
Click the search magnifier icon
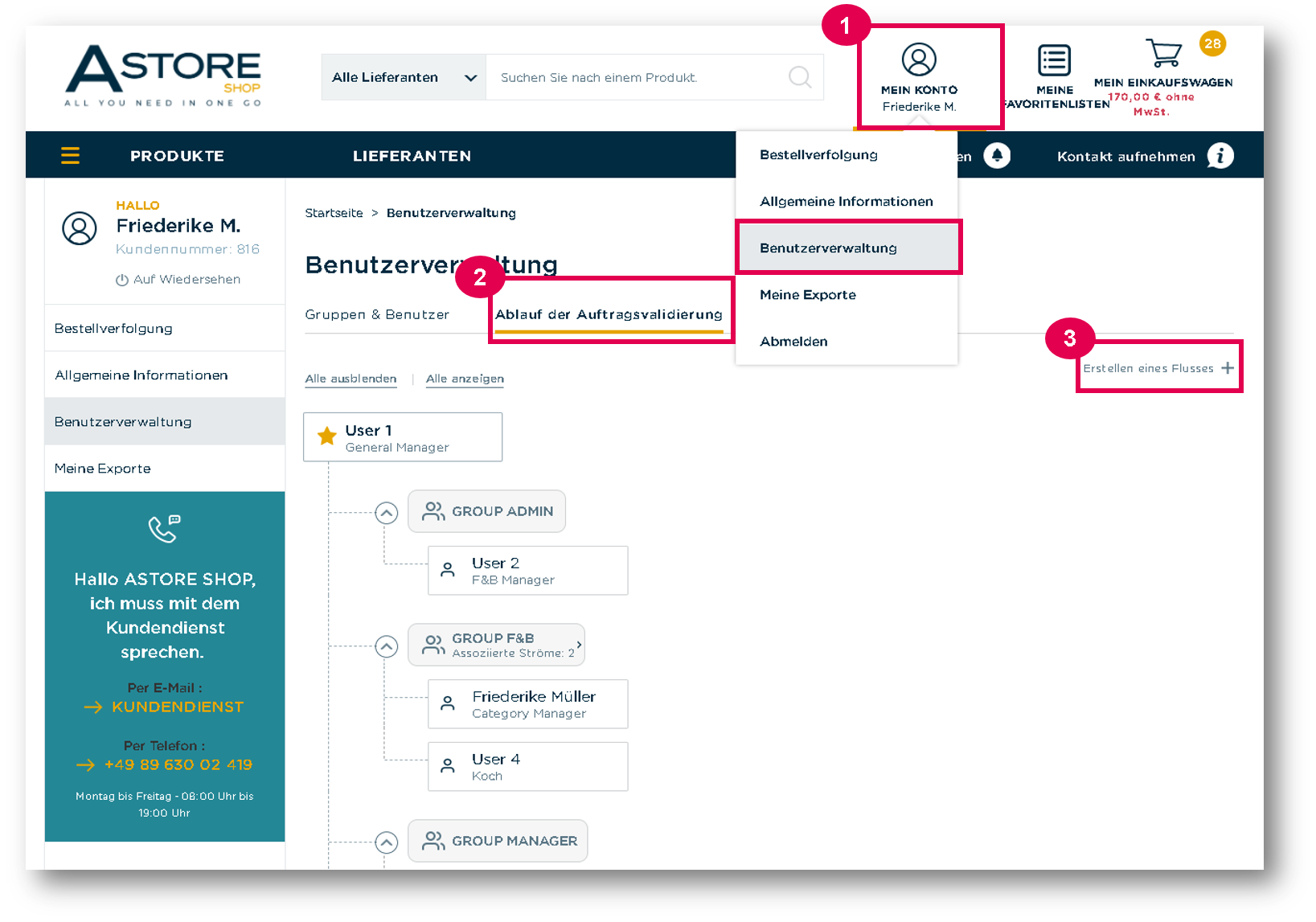(800, 77)
